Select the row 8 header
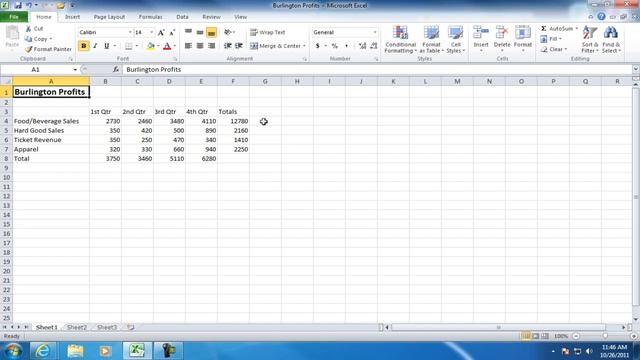The image size is (640, 360). pyautogui.click(x=6, y=158)
